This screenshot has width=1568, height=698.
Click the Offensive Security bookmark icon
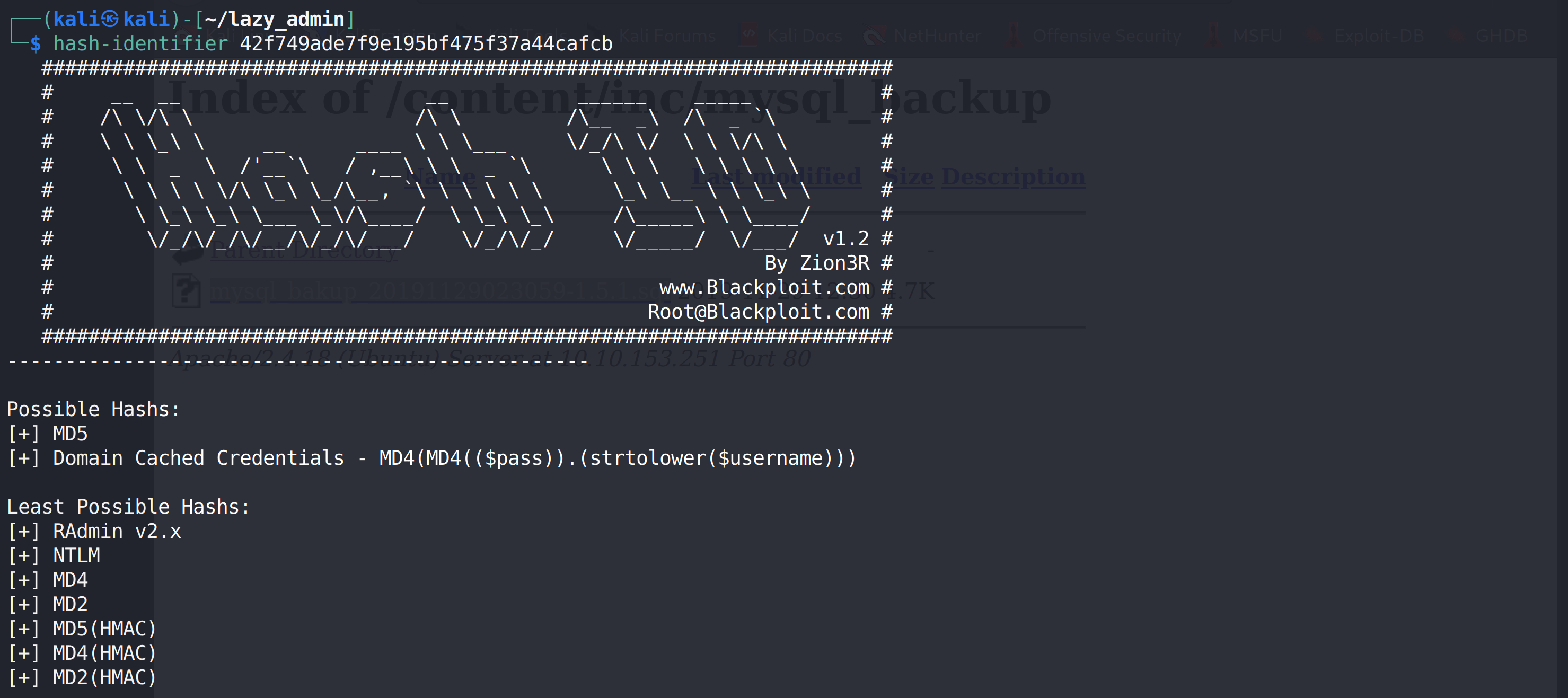point(1013,36)
